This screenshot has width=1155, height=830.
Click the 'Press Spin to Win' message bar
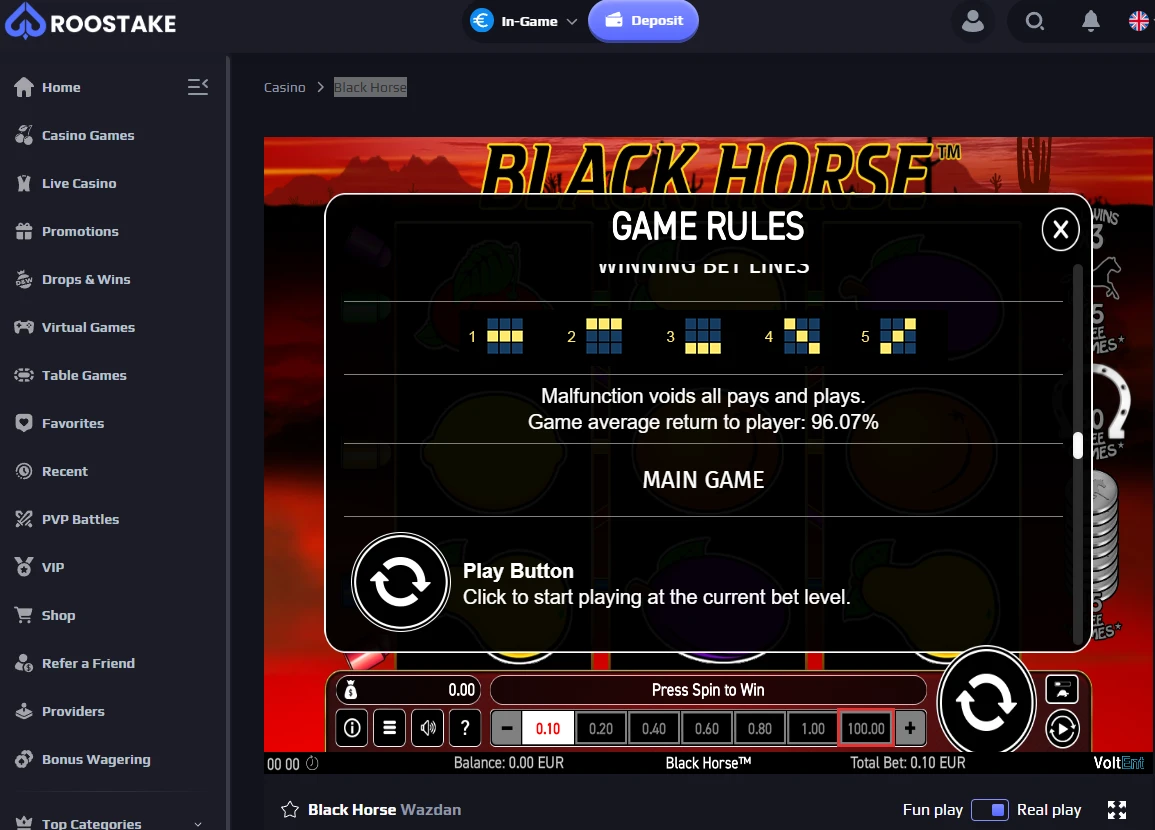tap(708, 690)
